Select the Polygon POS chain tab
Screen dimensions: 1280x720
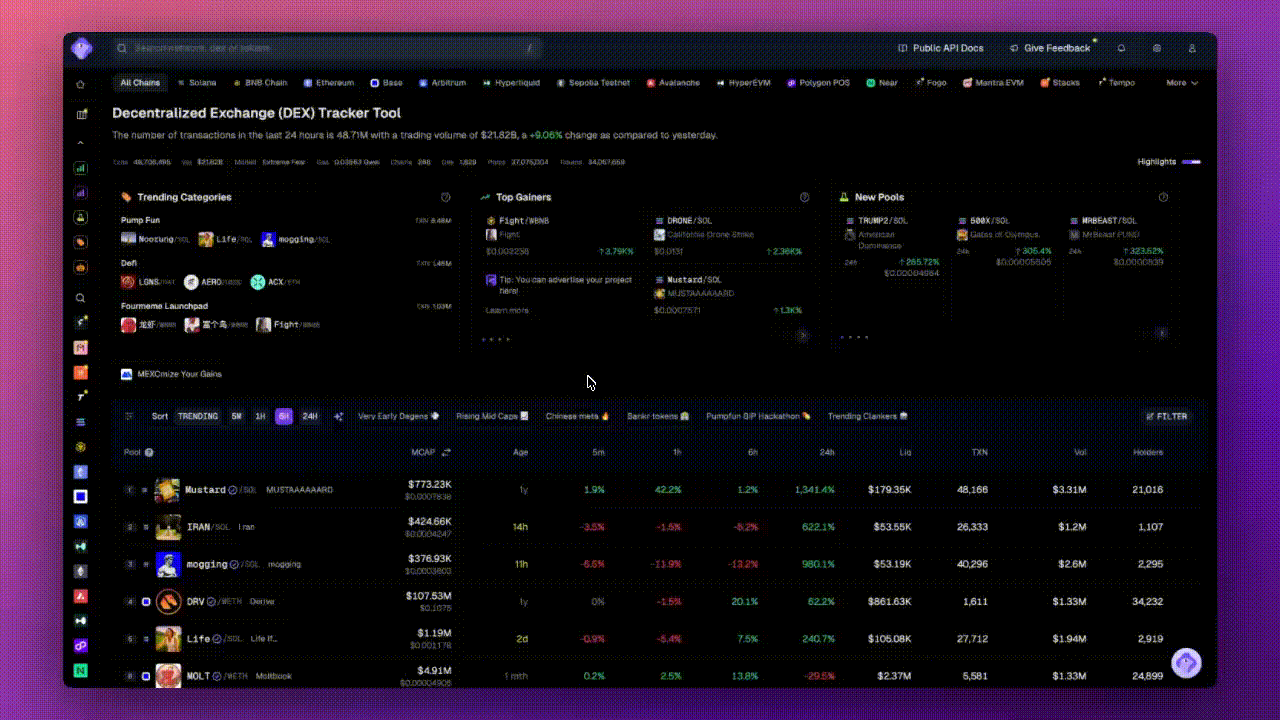(x=819, y=83)
